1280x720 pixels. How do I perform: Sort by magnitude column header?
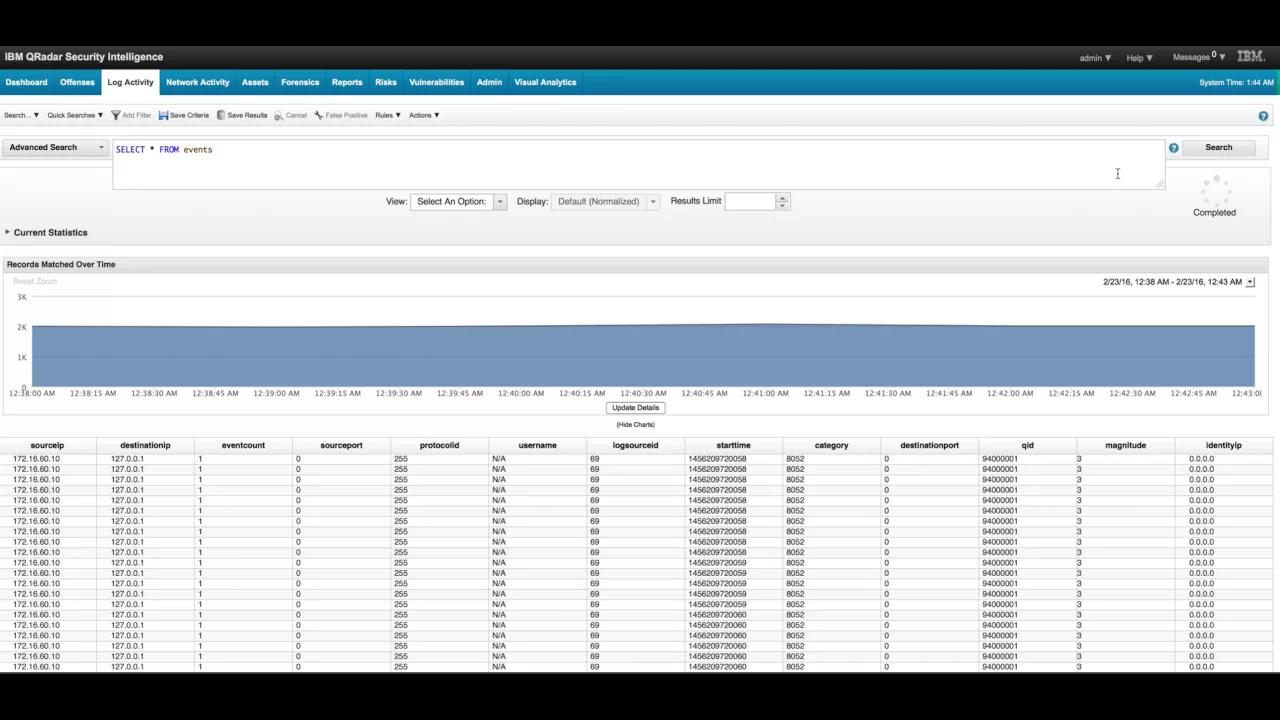(1125, 445)
